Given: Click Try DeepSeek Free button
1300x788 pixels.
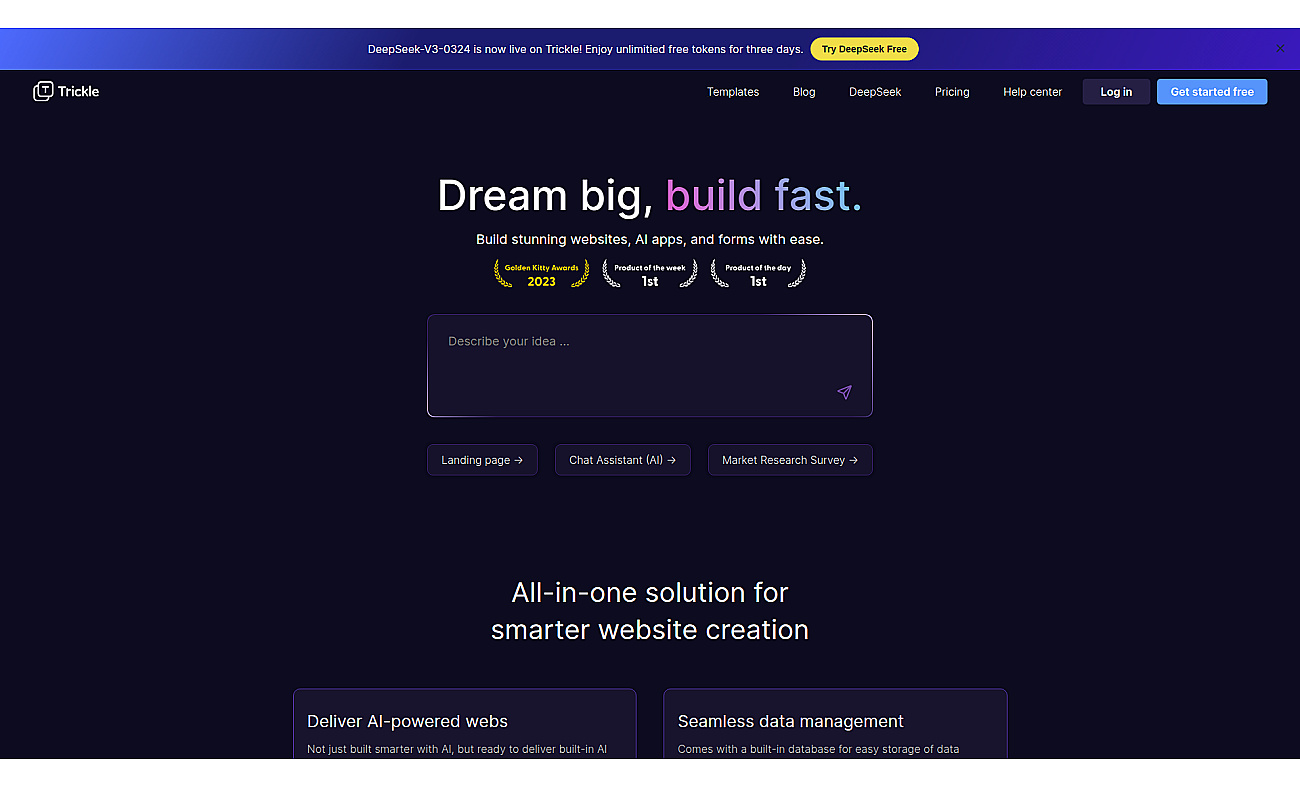Looking at the screenshot, I should pos(864,49).
